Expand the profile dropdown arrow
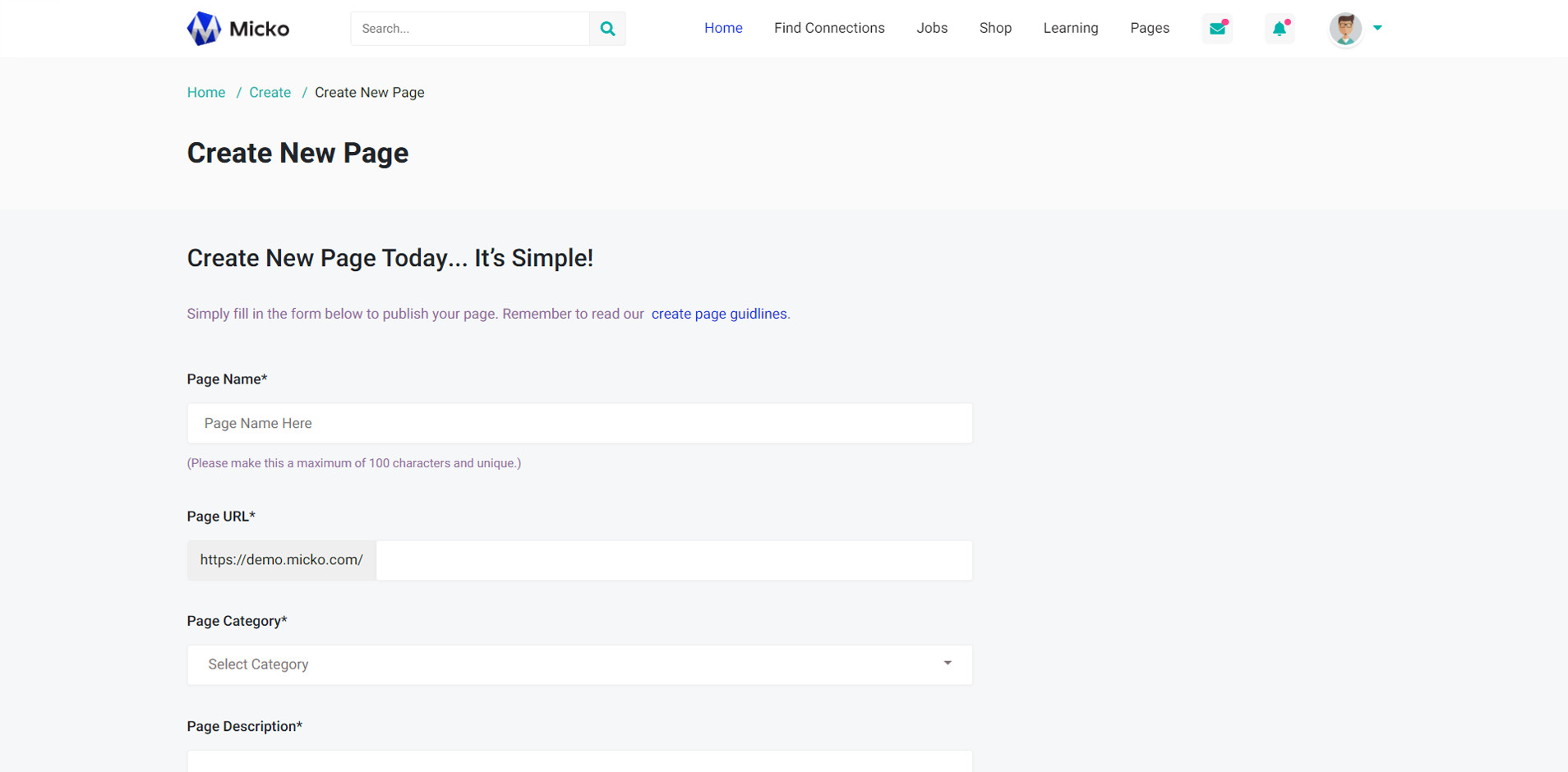The height and width of the screenshot is (772, 1568). [x=1378, y=28]
